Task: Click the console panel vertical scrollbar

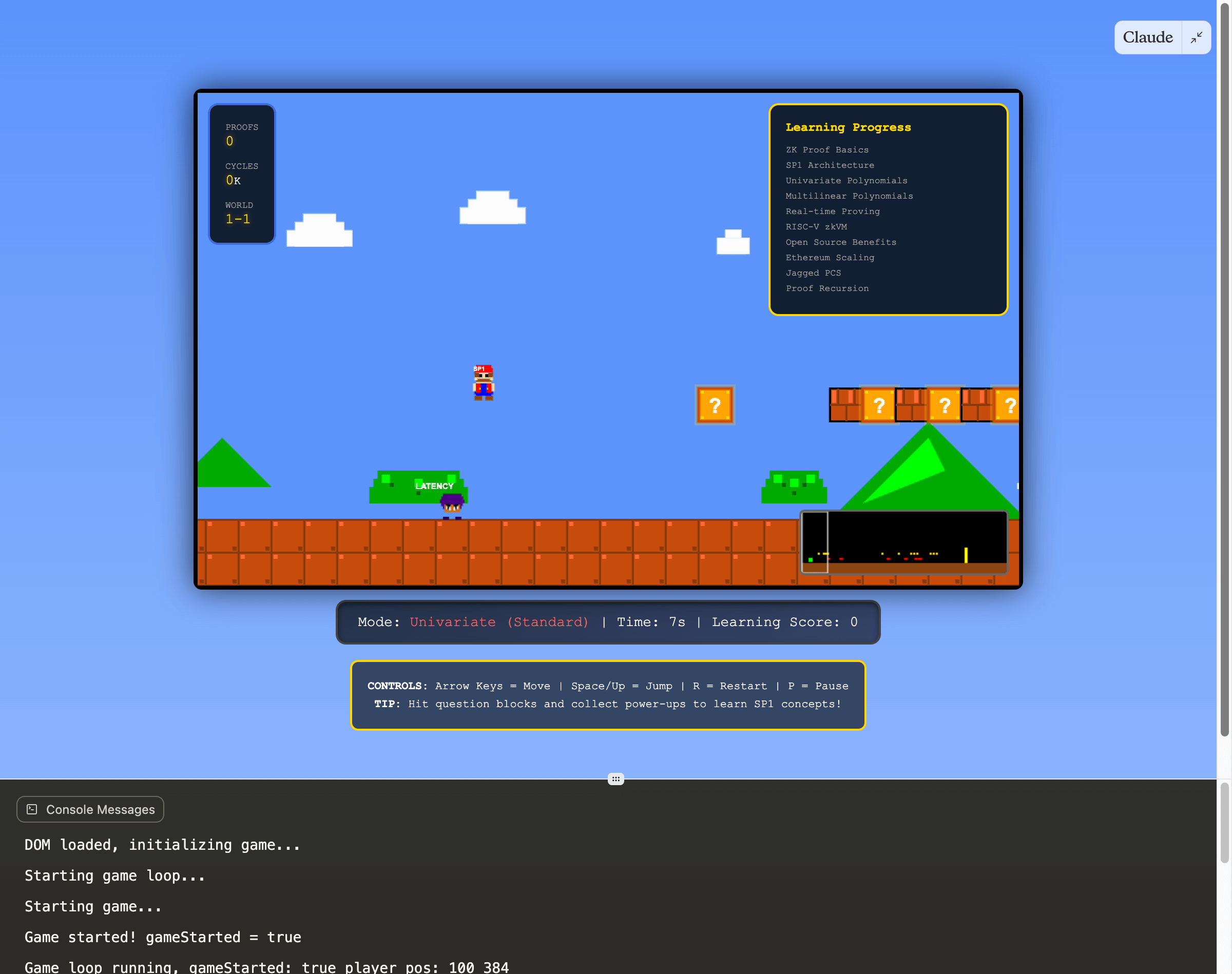Action: tap(1225, 822)
